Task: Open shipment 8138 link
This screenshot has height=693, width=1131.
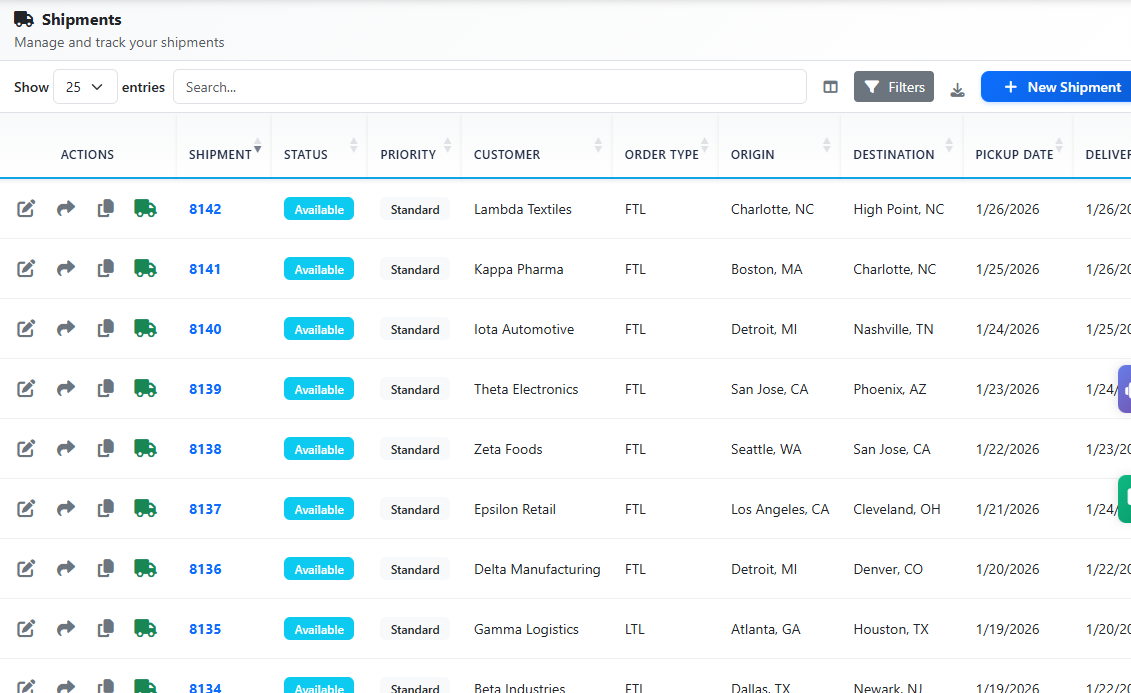Action: tap(205, 449)
